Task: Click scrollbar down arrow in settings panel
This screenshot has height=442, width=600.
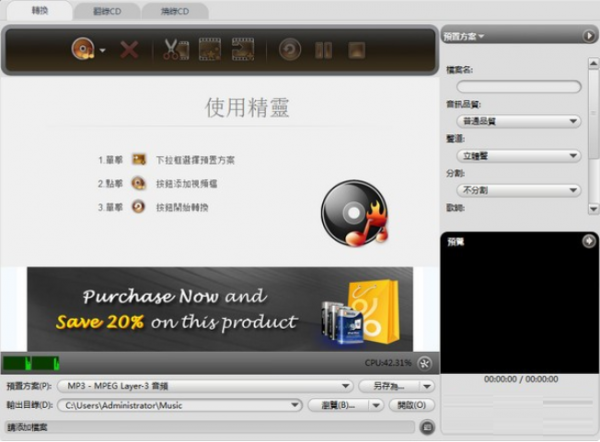Action: (x=593, y=209)
